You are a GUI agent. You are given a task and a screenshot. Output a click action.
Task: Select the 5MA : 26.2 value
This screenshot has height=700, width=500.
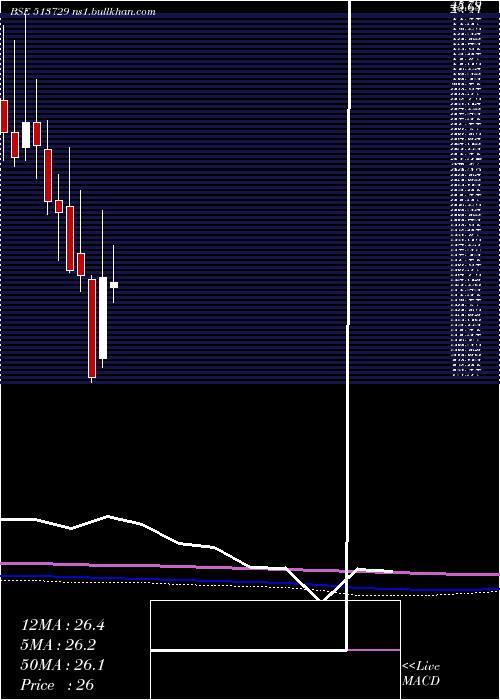click(58, 645)
